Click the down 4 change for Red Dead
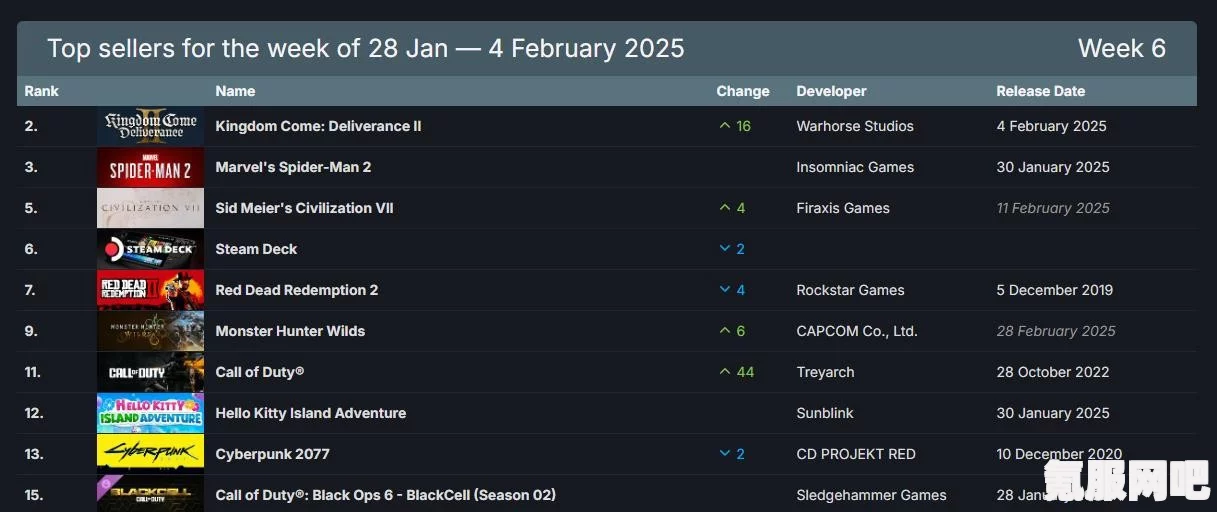 (x=732, y=290)
